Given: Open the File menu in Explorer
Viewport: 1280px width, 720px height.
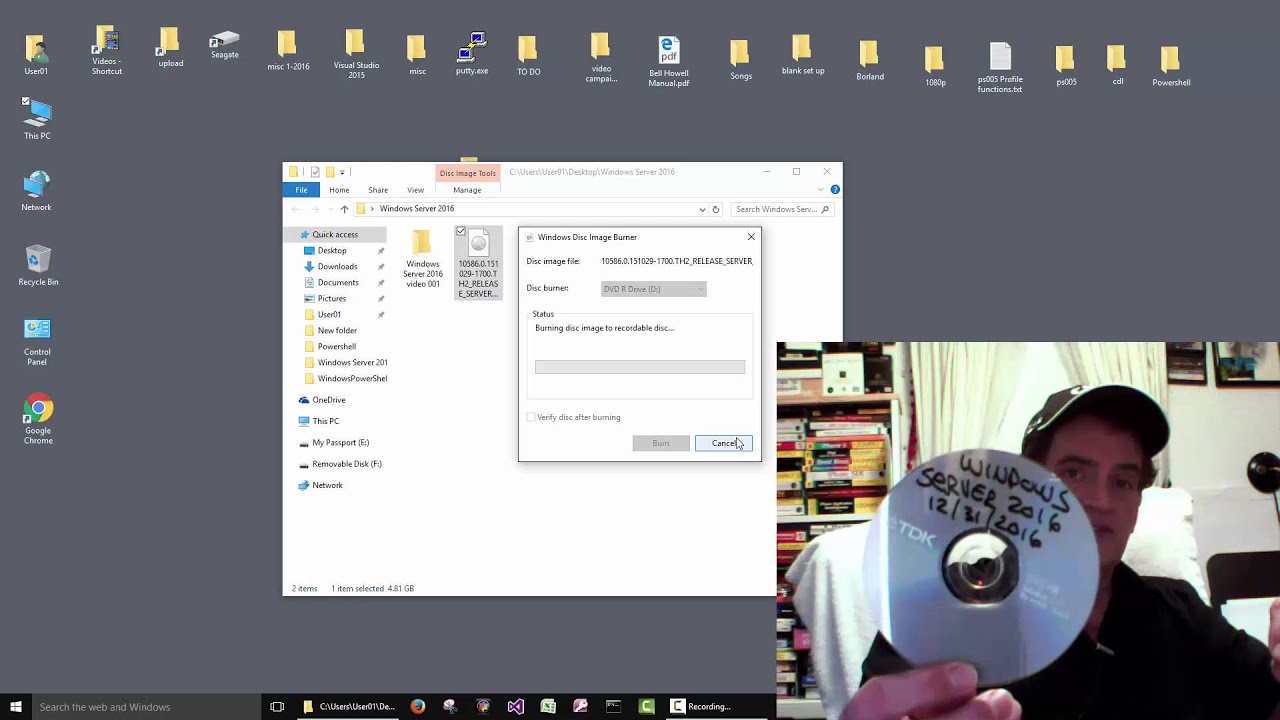Looking at the screenshot, I should coord(301,190).
